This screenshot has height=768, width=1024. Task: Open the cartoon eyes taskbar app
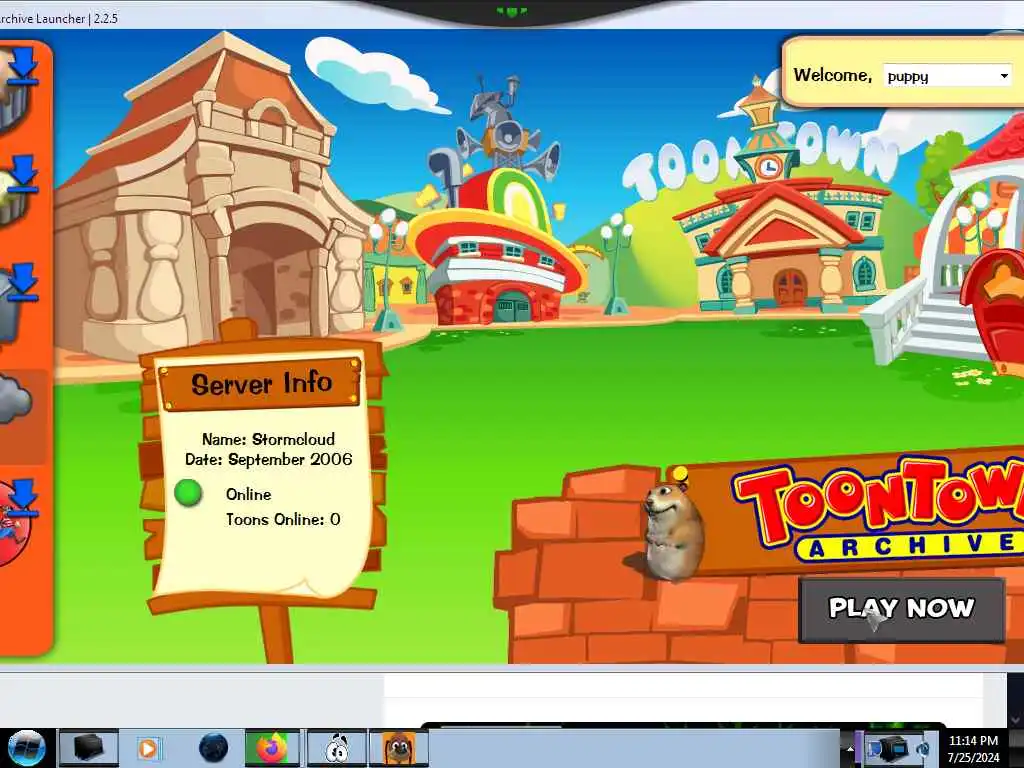(336, 748)
